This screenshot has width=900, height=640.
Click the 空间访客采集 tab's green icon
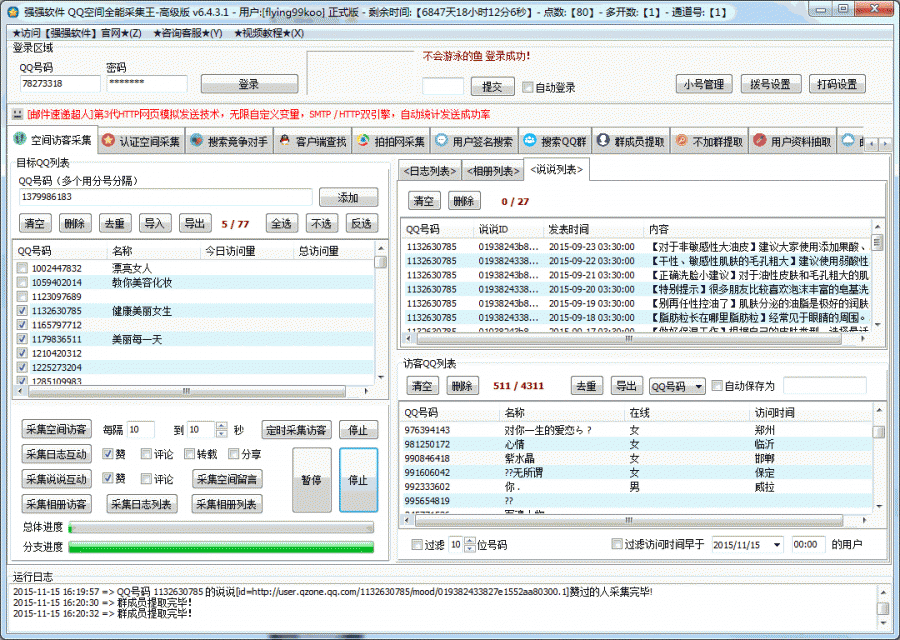(x=20, y=139)
